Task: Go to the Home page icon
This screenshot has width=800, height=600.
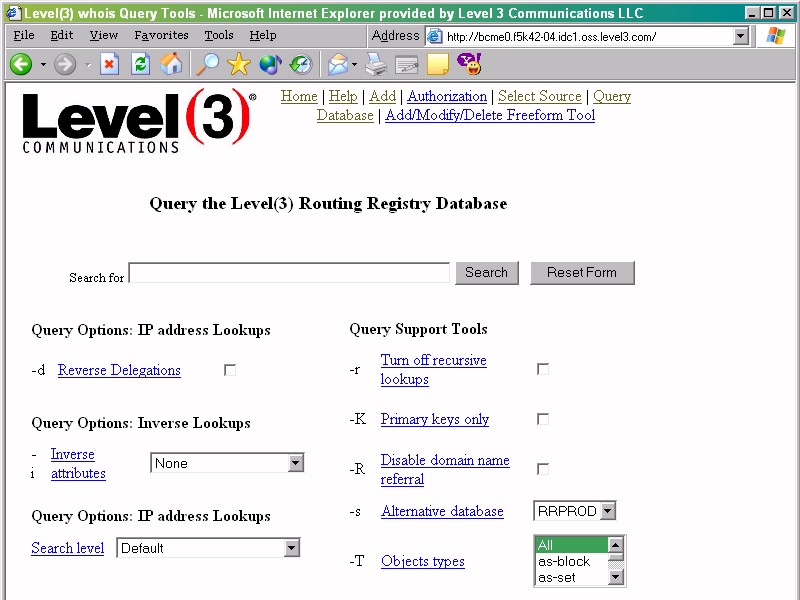Action: (x=172, y=65)
